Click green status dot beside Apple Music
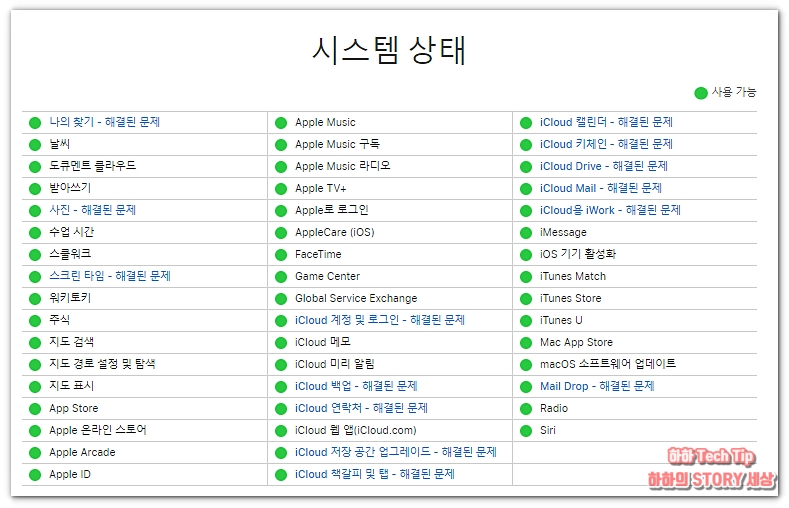 coord(281,123)
